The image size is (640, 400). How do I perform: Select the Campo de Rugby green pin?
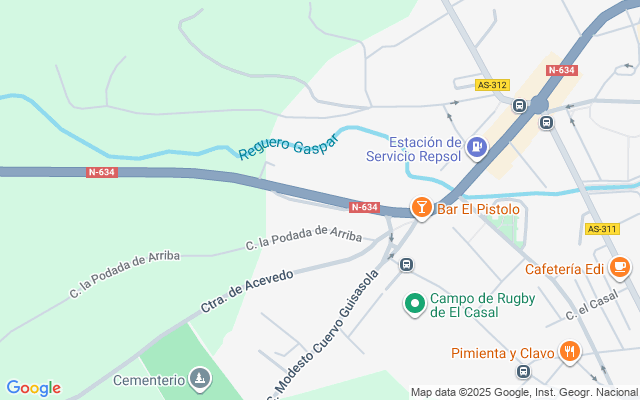click(x=415, y=304)
